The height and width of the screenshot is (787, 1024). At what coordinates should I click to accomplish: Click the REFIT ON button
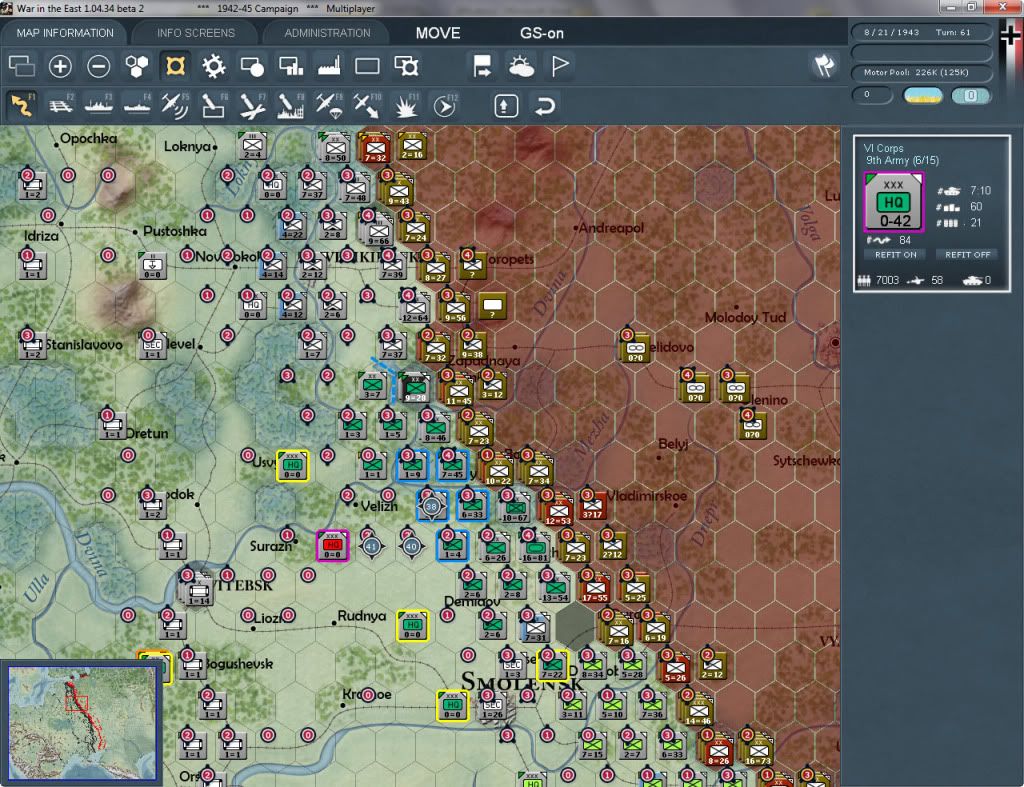[895, 255]
